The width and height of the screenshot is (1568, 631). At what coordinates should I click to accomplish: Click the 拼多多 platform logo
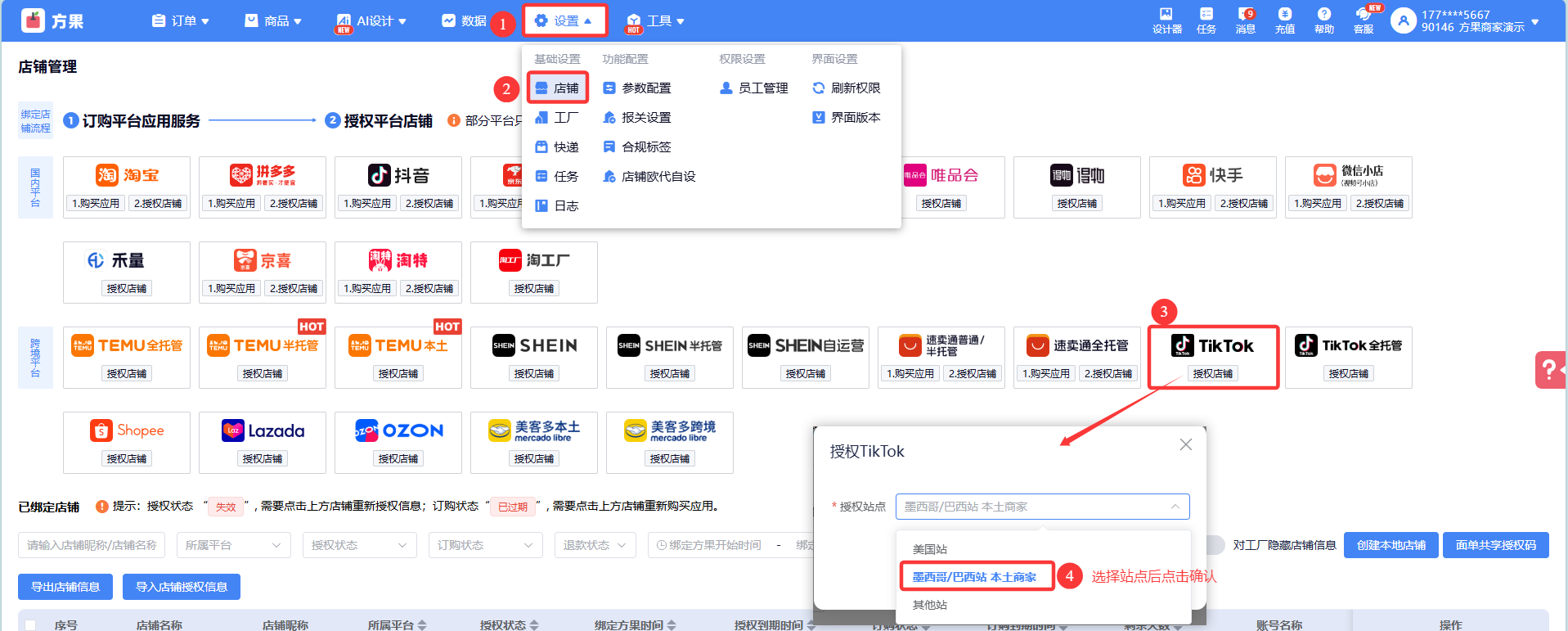coord(263,175)
